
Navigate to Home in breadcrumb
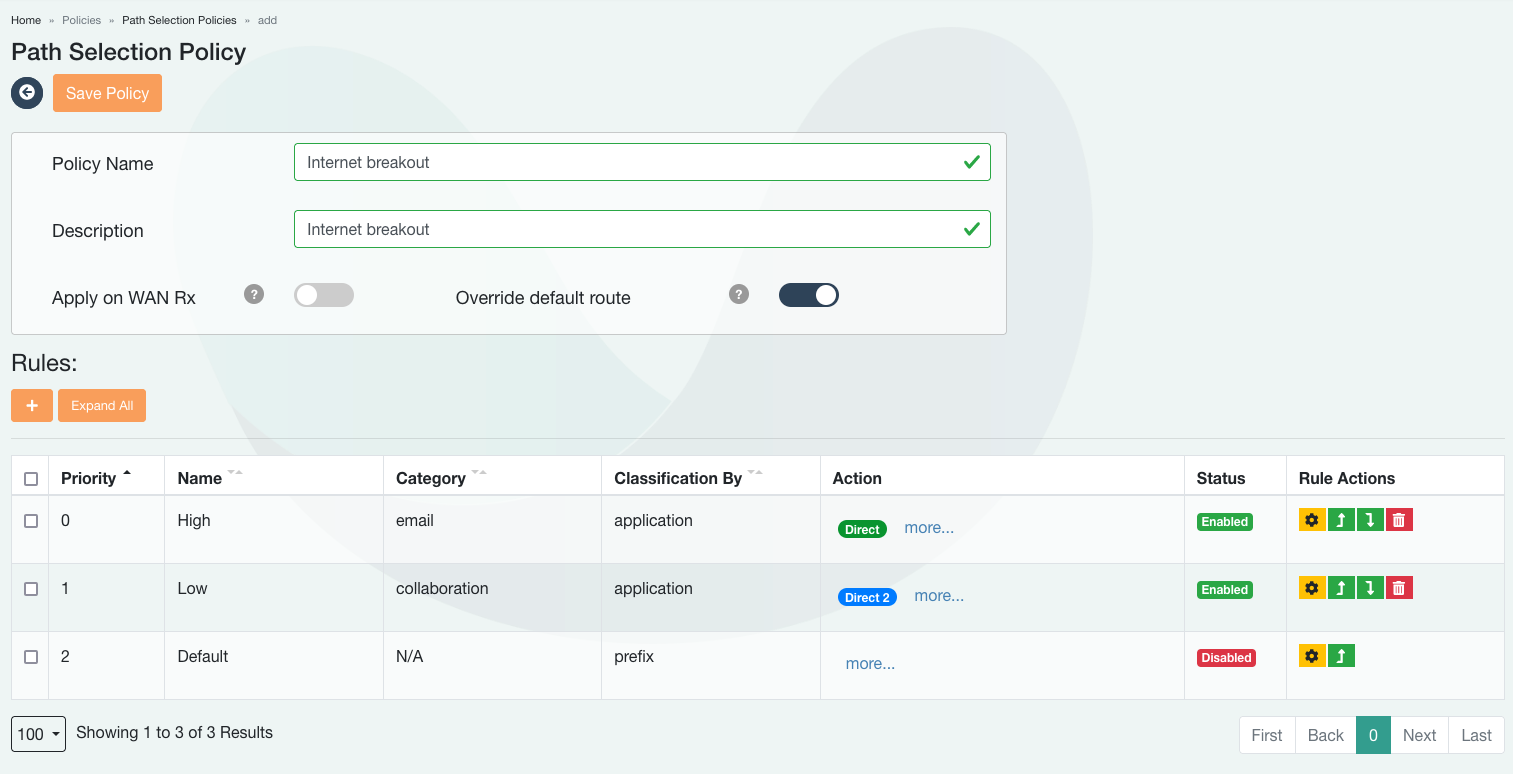point(26,20)
